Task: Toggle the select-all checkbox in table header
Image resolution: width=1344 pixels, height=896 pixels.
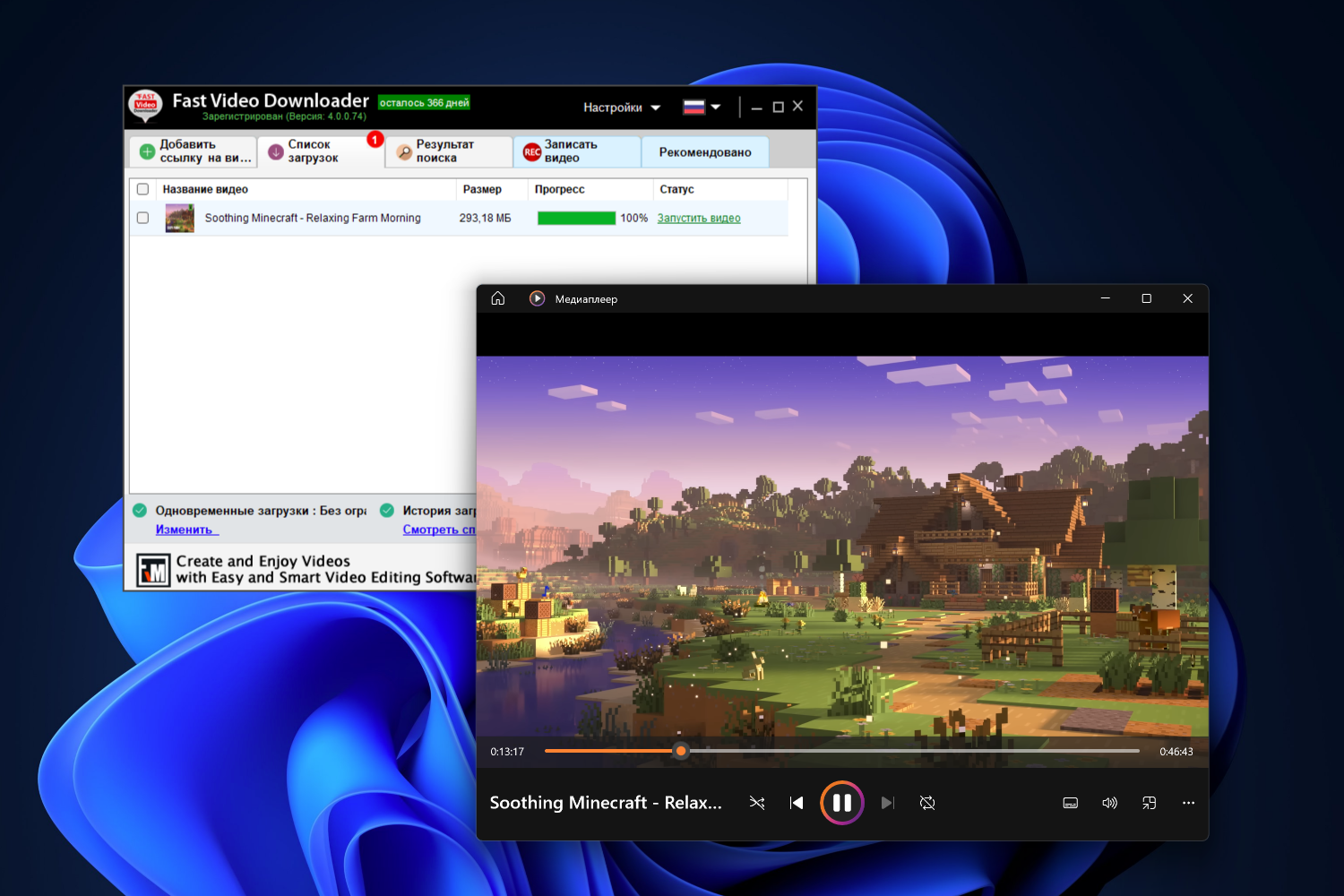Action: pyautogui.click(x=142, y=189)
